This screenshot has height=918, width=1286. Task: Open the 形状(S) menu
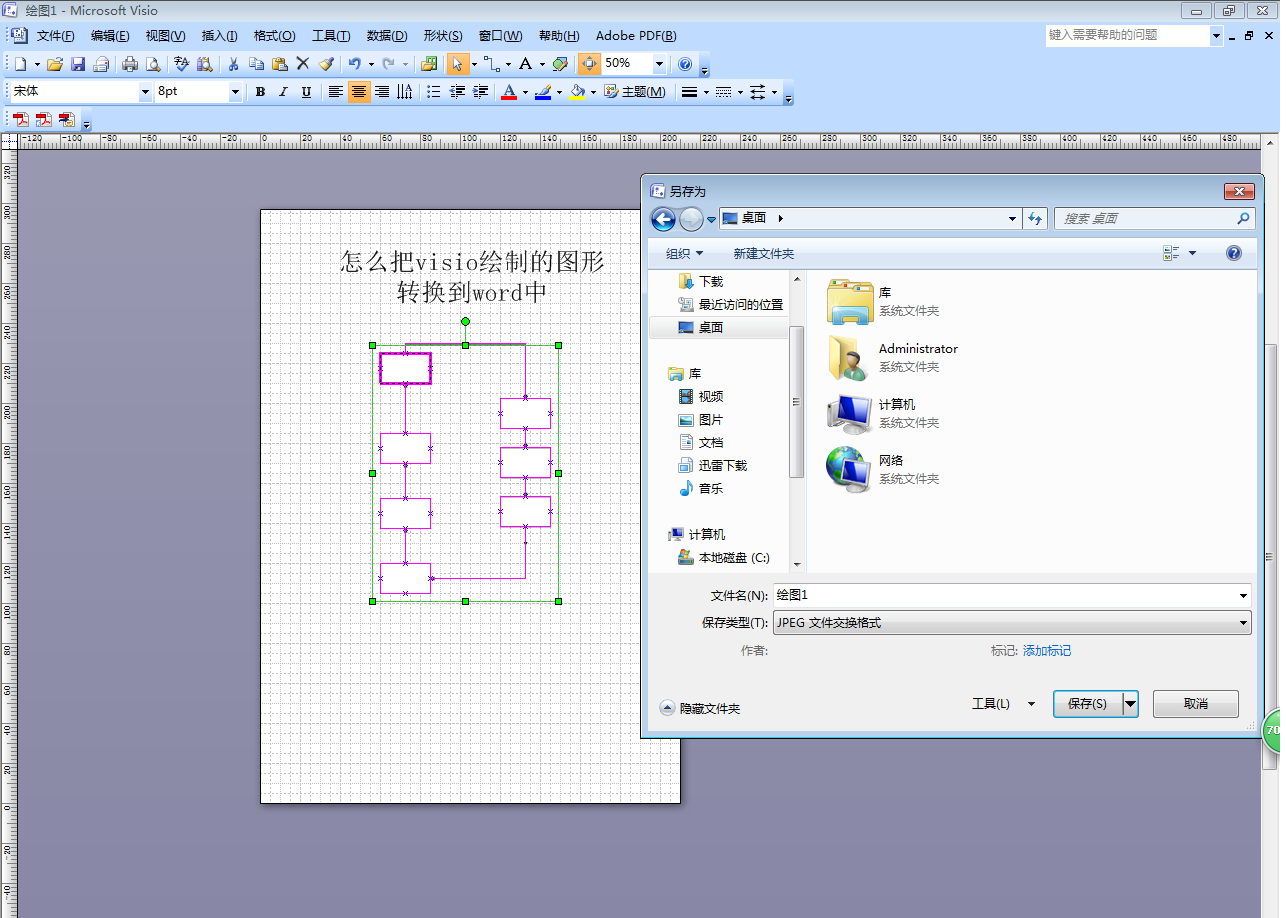point(442,36)
